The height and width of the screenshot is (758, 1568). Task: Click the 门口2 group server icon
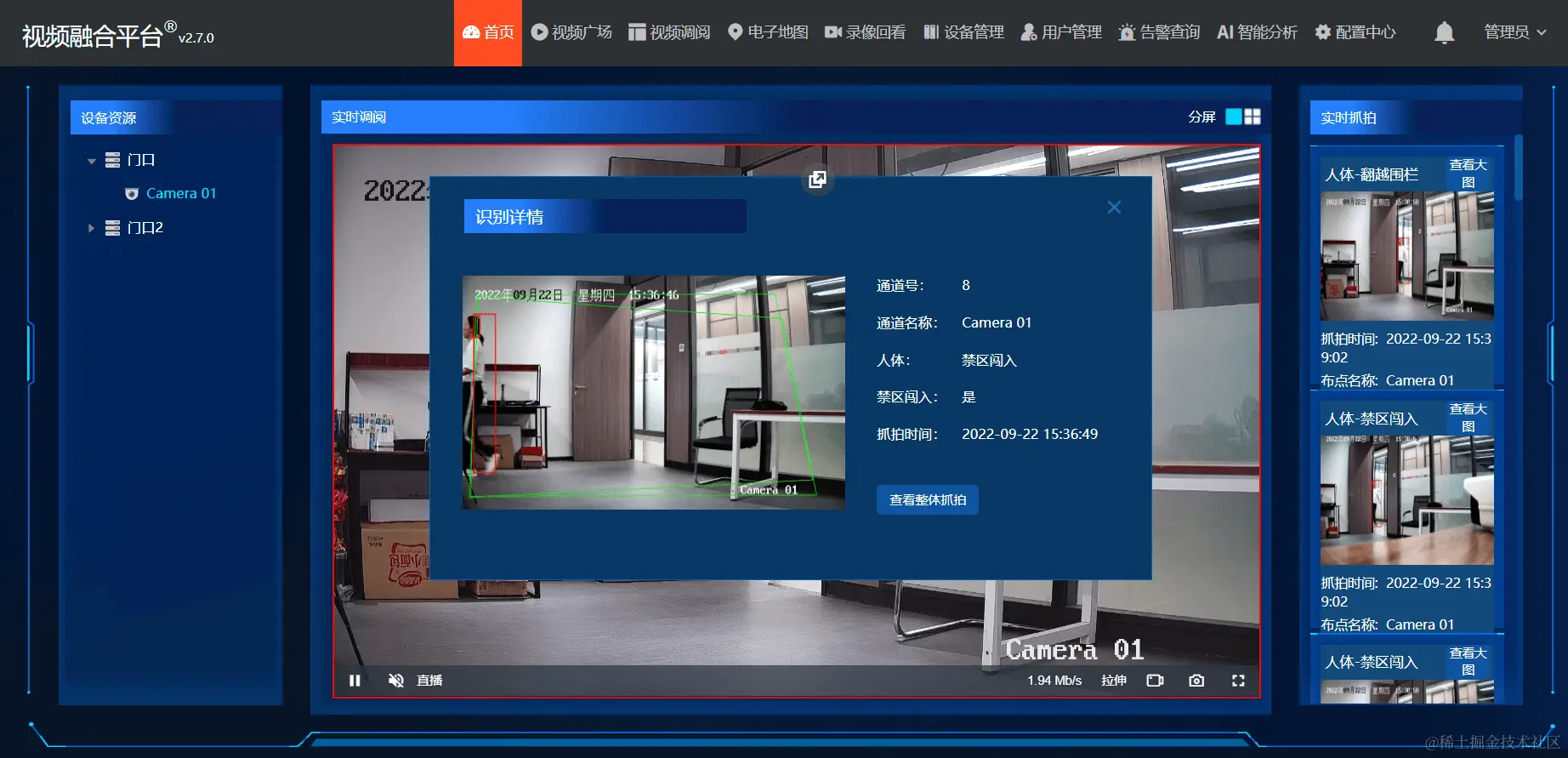click(112, 228)
